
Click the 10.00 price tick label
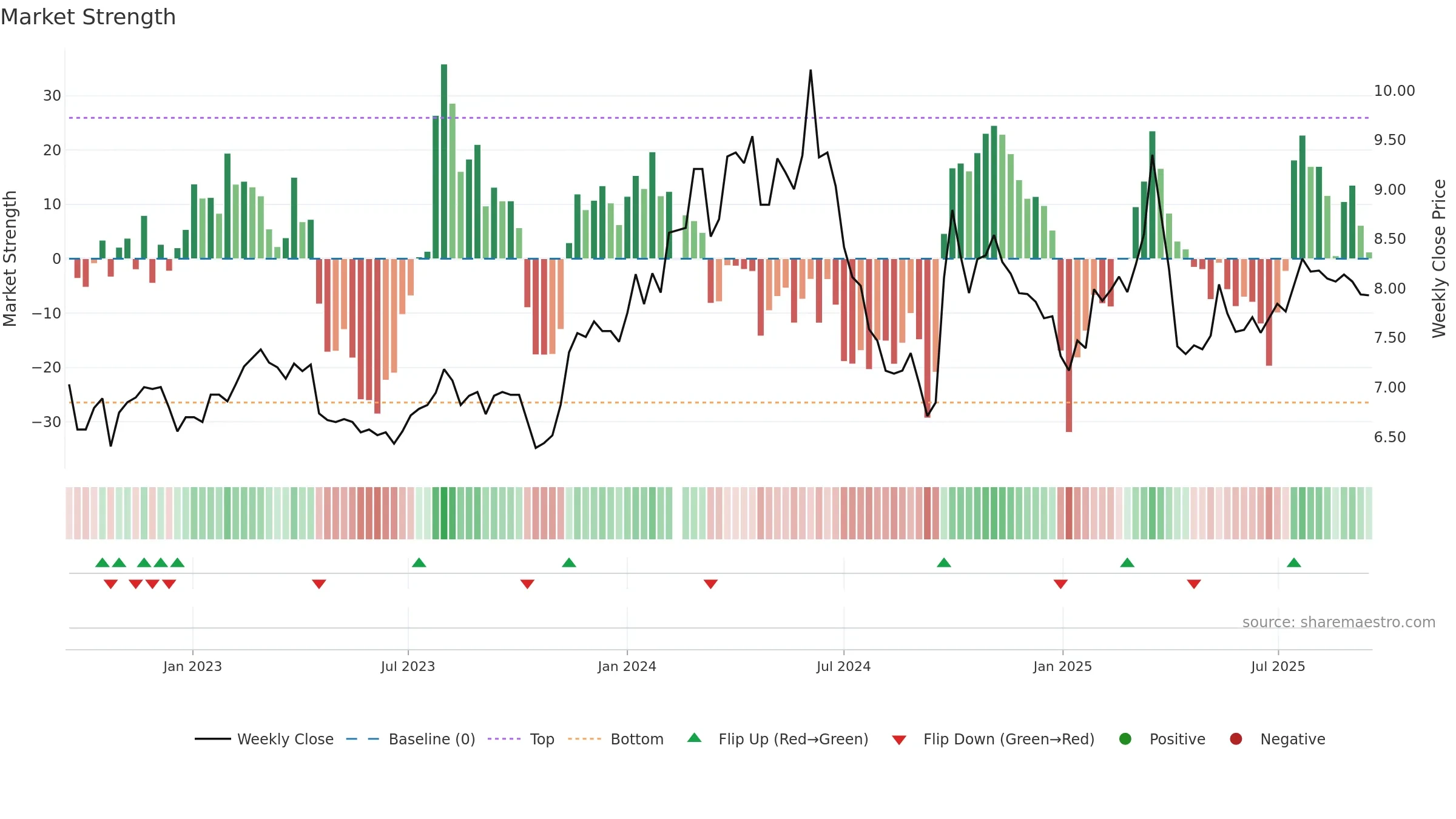[1394, 91]
